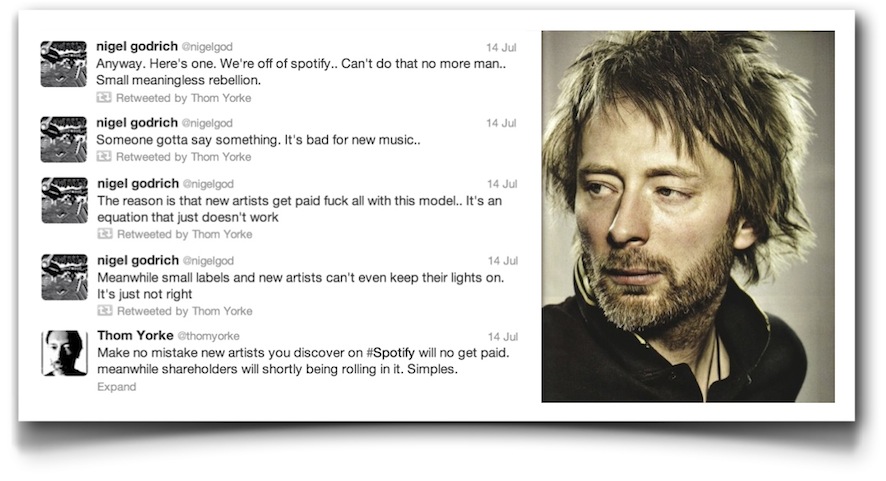886x481 pixels.
Task: Open the large portrait photo on the right
Action: click(688, 216)
